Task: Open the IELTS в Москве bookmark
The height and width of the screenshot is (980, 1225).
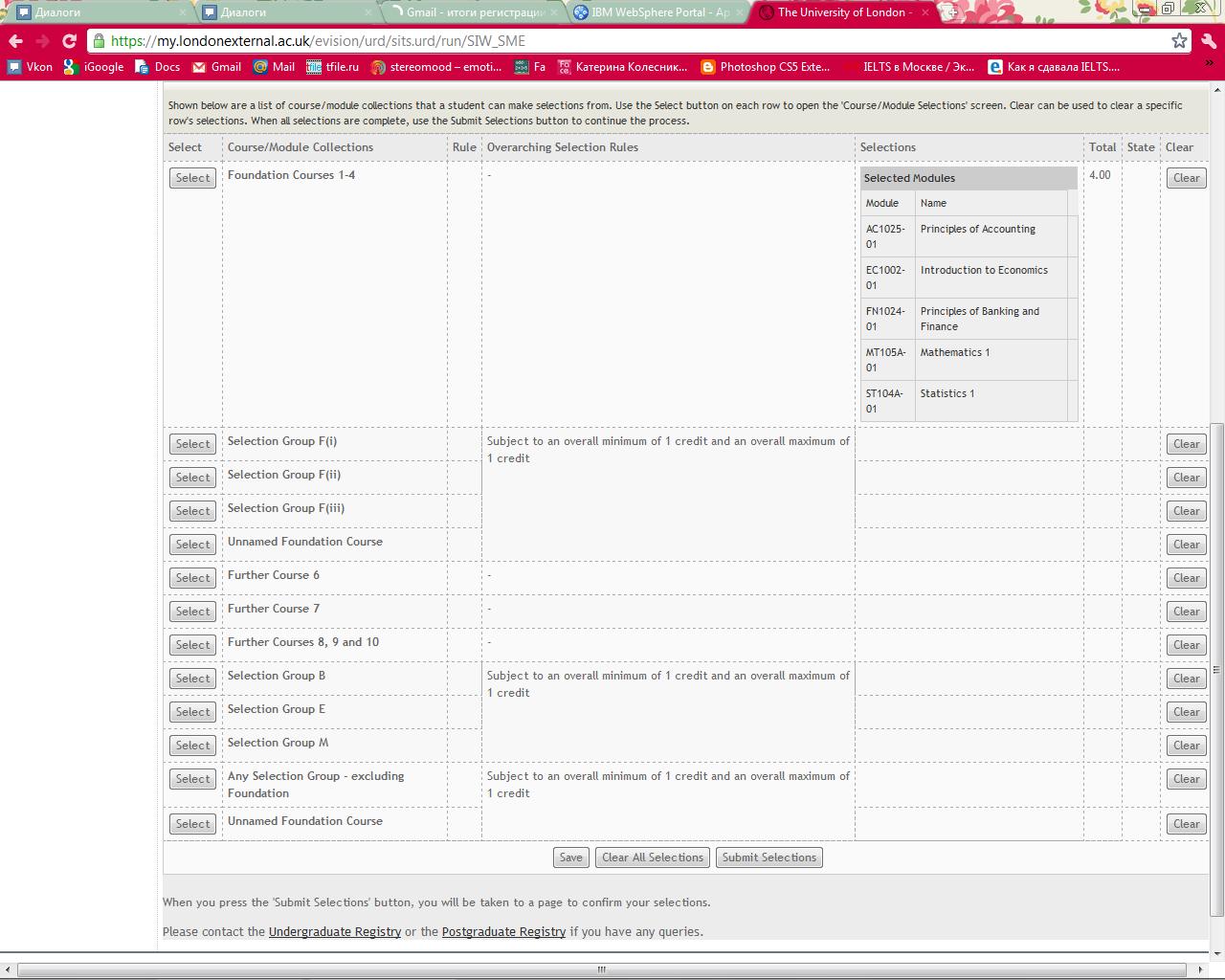Action: [x=909, y=67]
